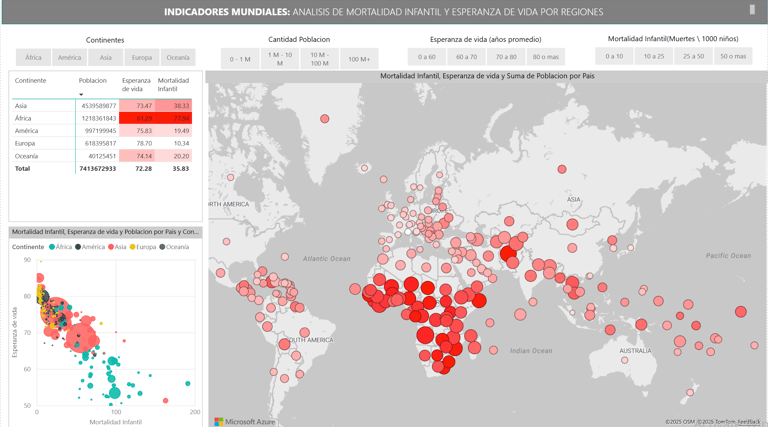Click the rightmost teal bubble in scatter chart
Screen dimensions: 768x427
tap(188, 383)
